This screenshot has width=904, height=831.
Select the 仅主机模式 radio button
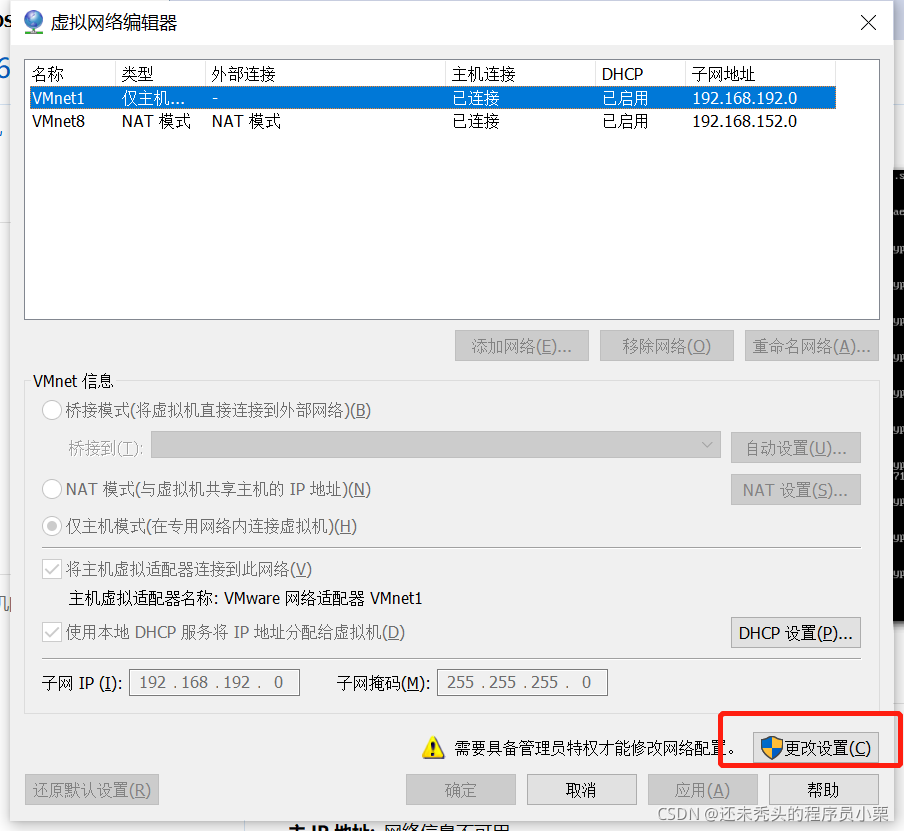pyautogui.click(x=52, y=526)
